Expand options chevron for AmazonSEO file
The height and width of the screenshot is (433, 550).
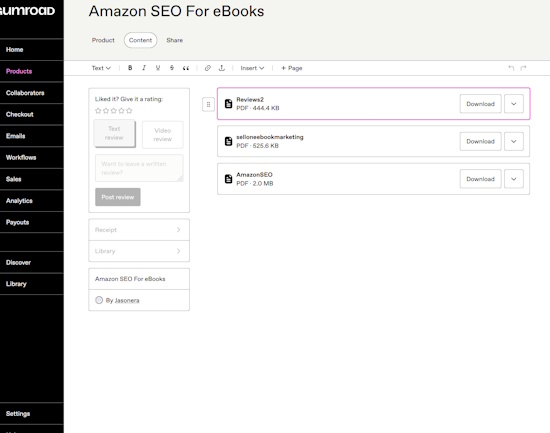coord(514,179)
